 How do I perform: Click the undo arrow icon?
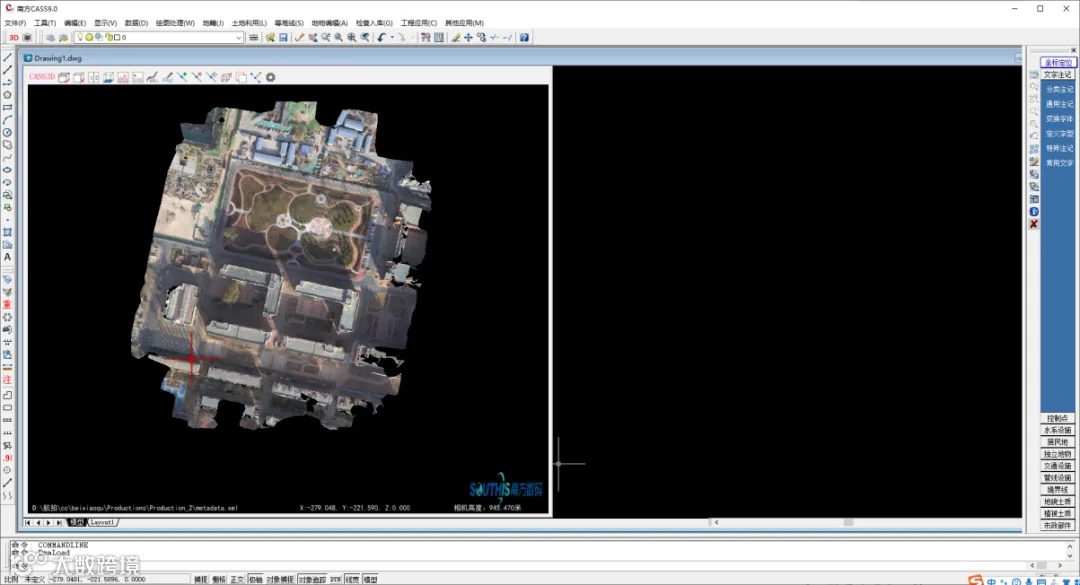point(382,37)
